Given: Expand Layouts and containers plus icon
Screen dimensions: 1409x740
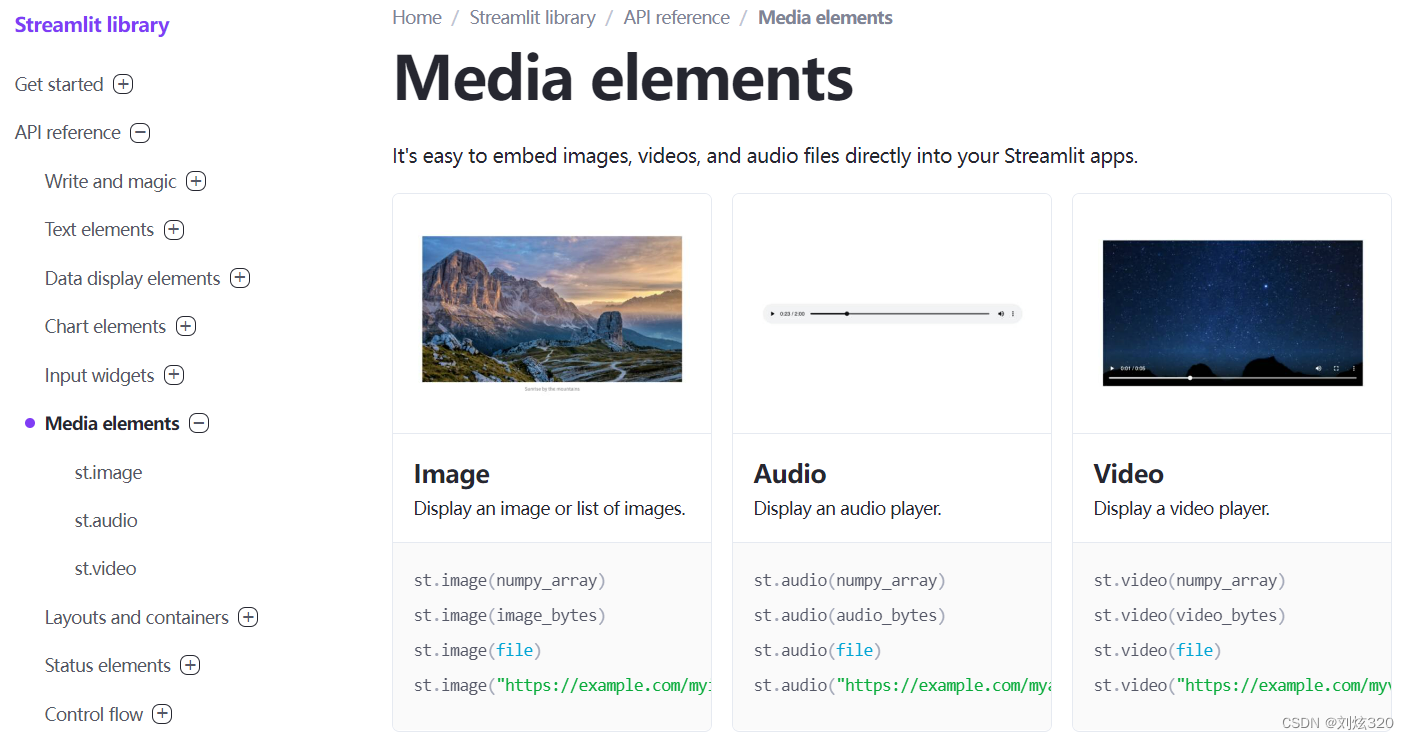Looking at the screenshot, I should [248, 617].
